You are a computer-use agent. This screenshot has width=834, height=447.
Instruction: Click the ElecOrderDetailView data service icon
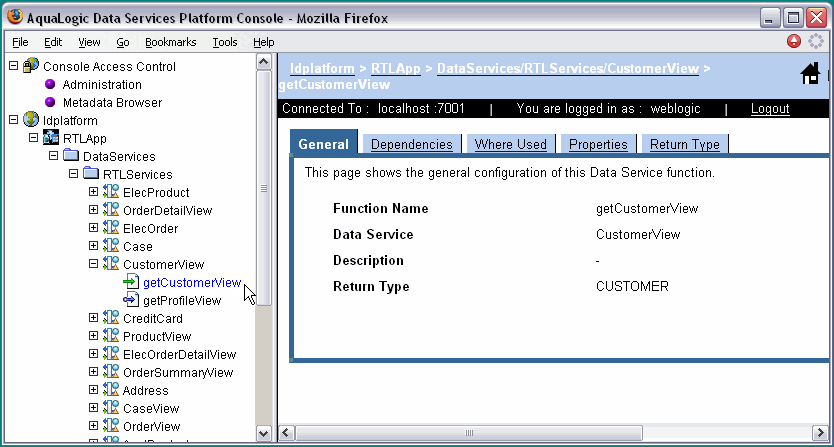[111, 354]
